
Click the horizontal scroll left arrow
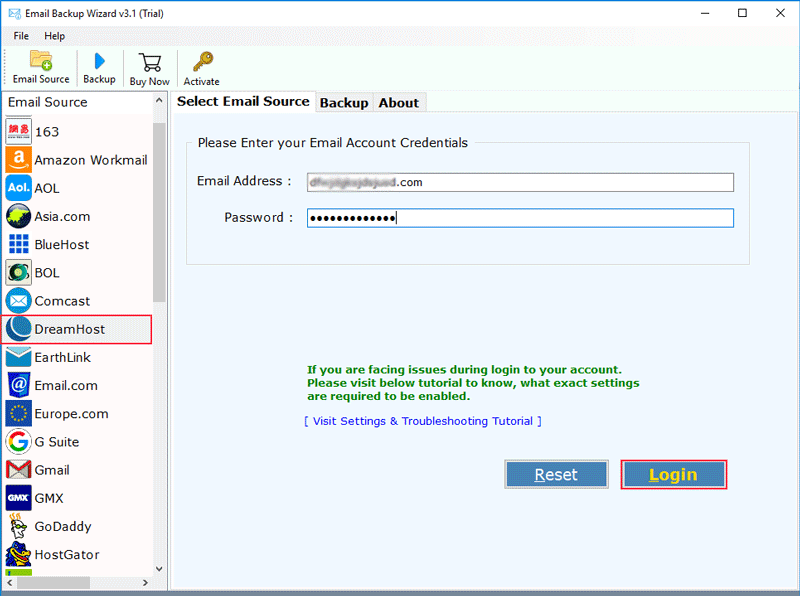tap(10, 582)
